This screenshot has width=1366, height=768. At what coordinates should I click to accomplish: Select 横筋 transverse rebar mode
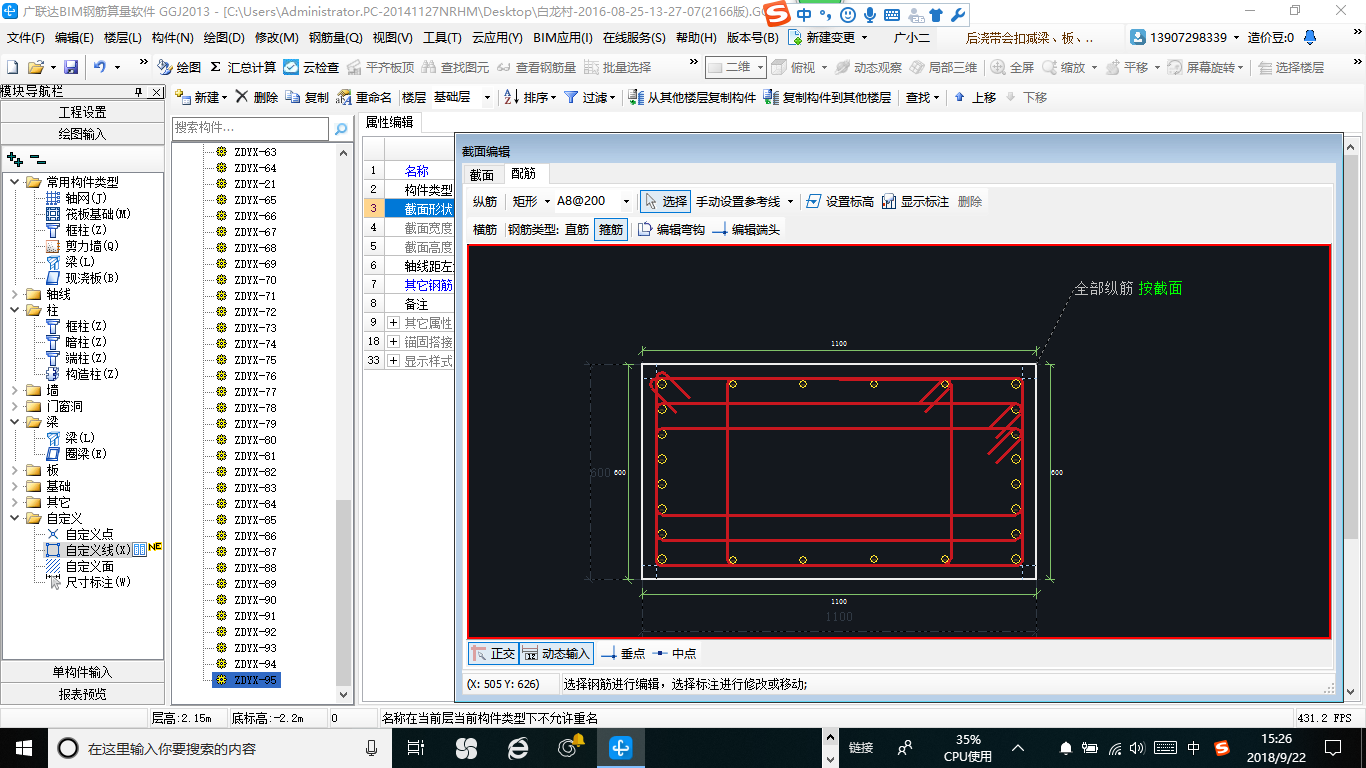(x=485, y=229)
